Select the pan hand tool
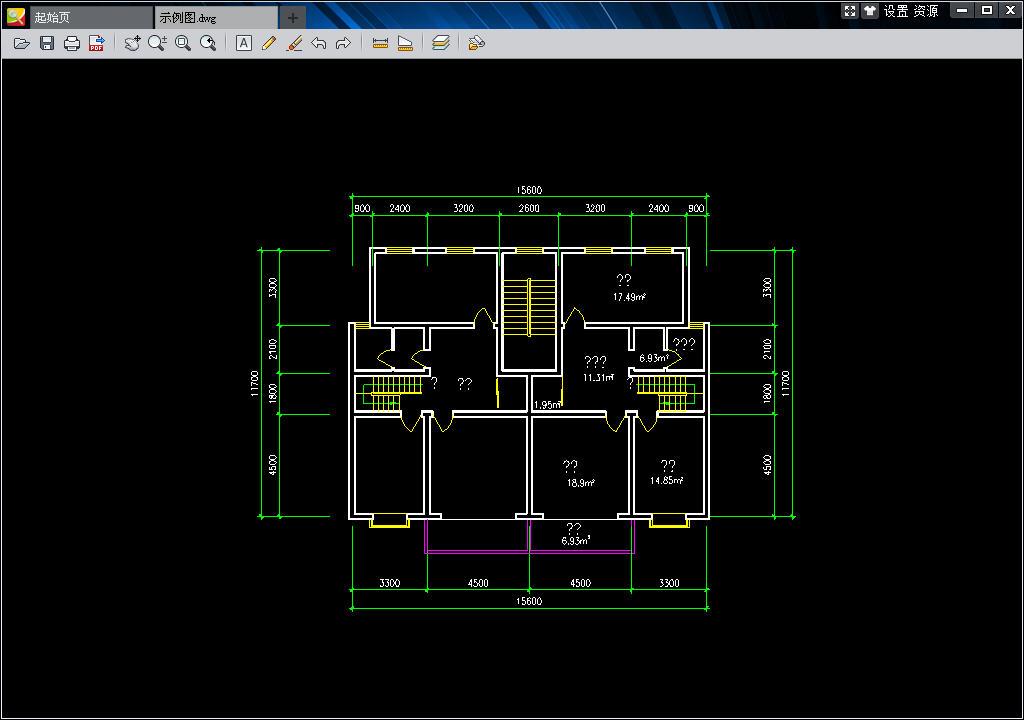The image size is (1024, 720). pyautogui.click(x=132, y=43)
